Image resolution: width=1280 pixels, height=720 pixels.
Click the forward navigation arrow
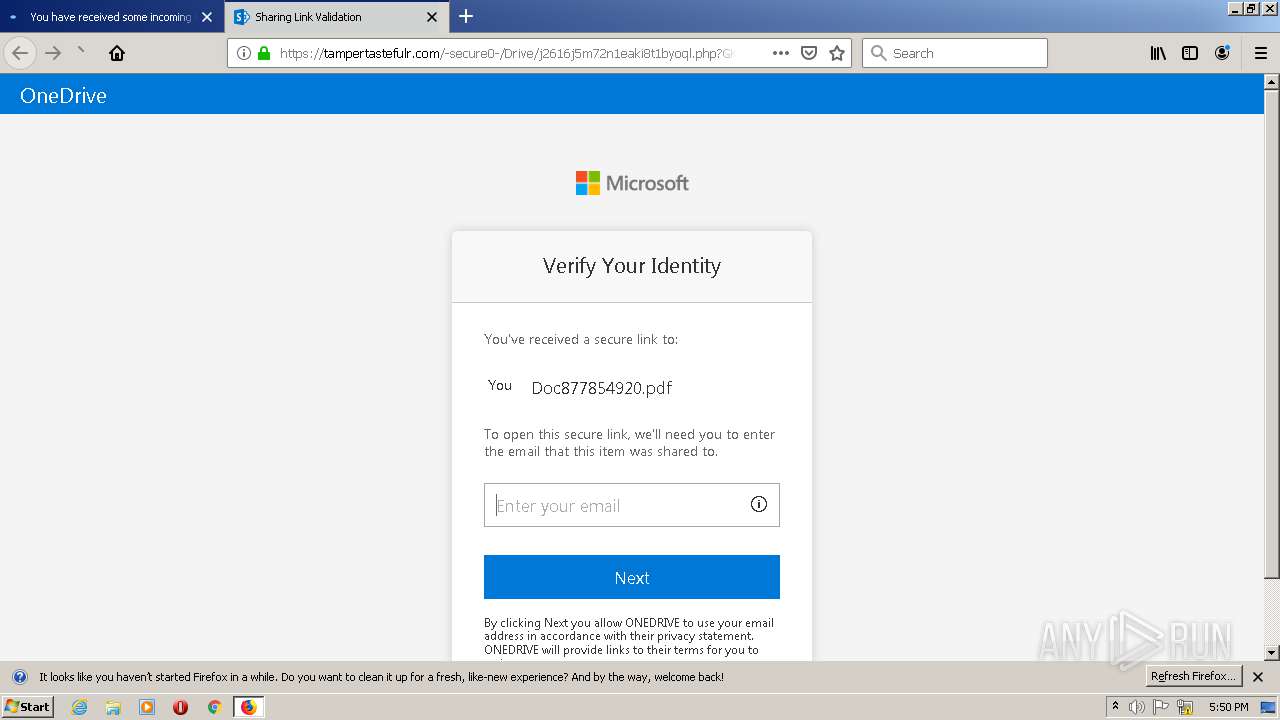tap(53, 53)
